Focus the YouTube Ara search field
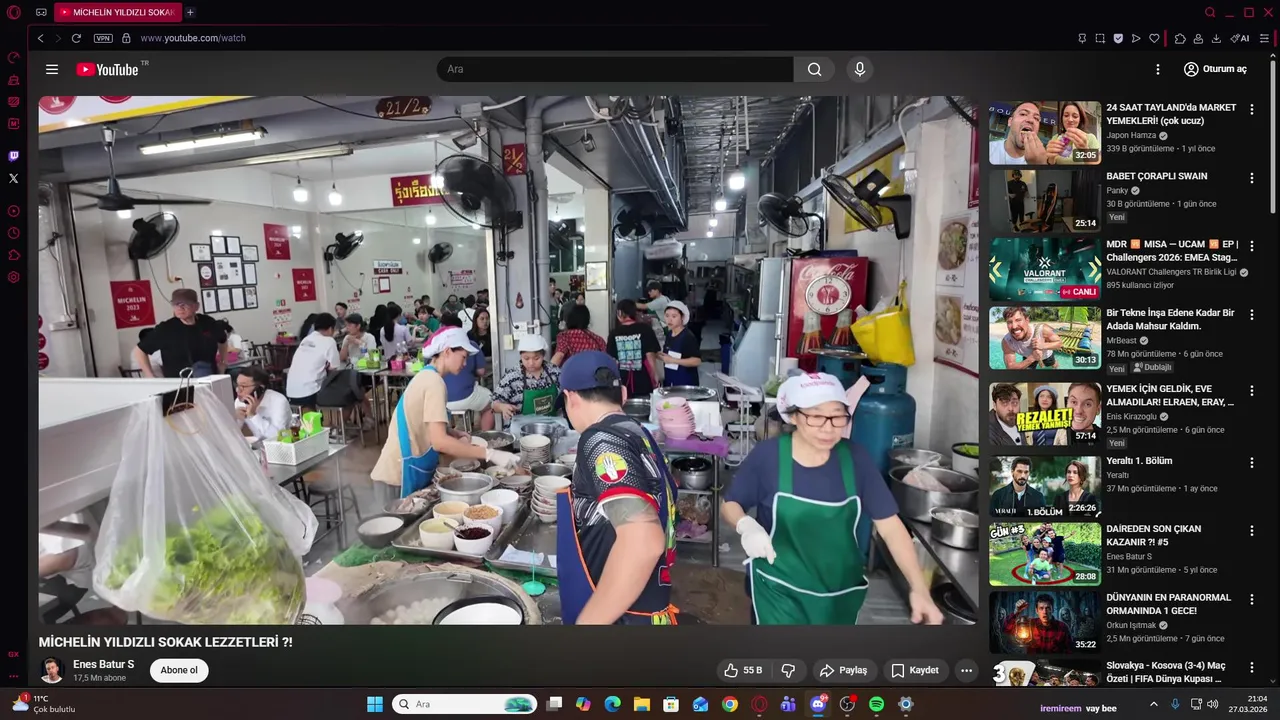 point(615,69)
